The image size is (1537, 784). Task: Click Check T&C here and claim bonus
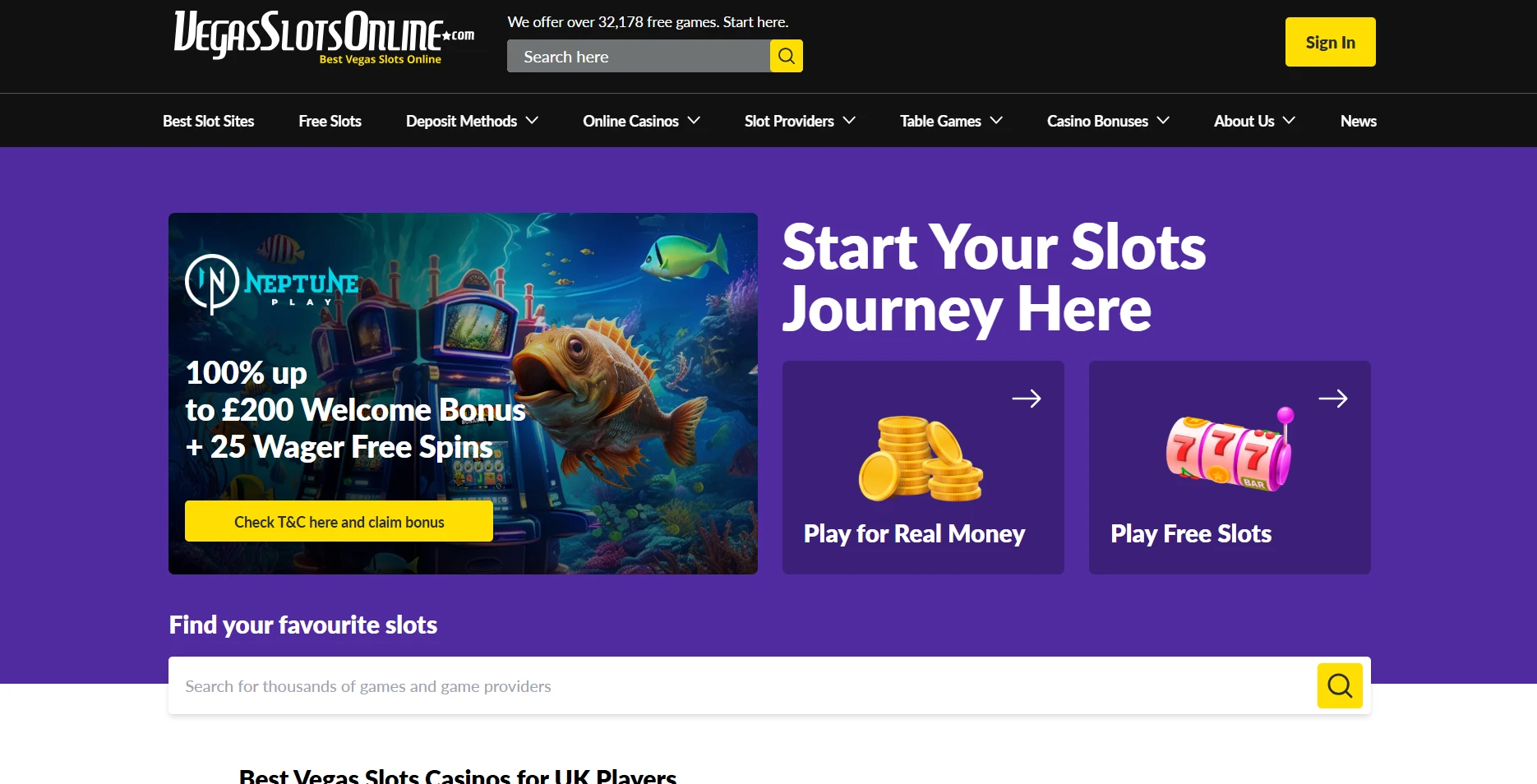(x=339, y=521)
